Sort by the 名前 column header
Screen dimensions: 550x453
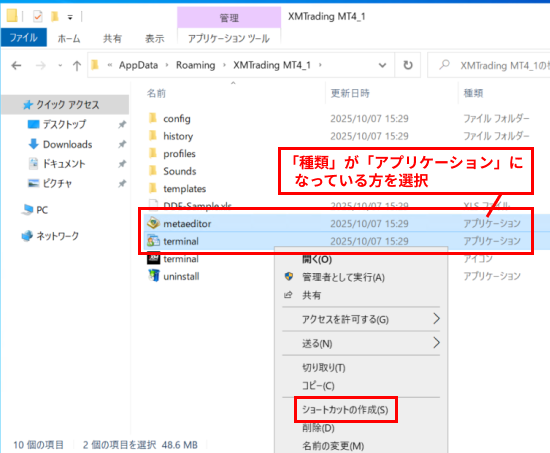point(156,93)
